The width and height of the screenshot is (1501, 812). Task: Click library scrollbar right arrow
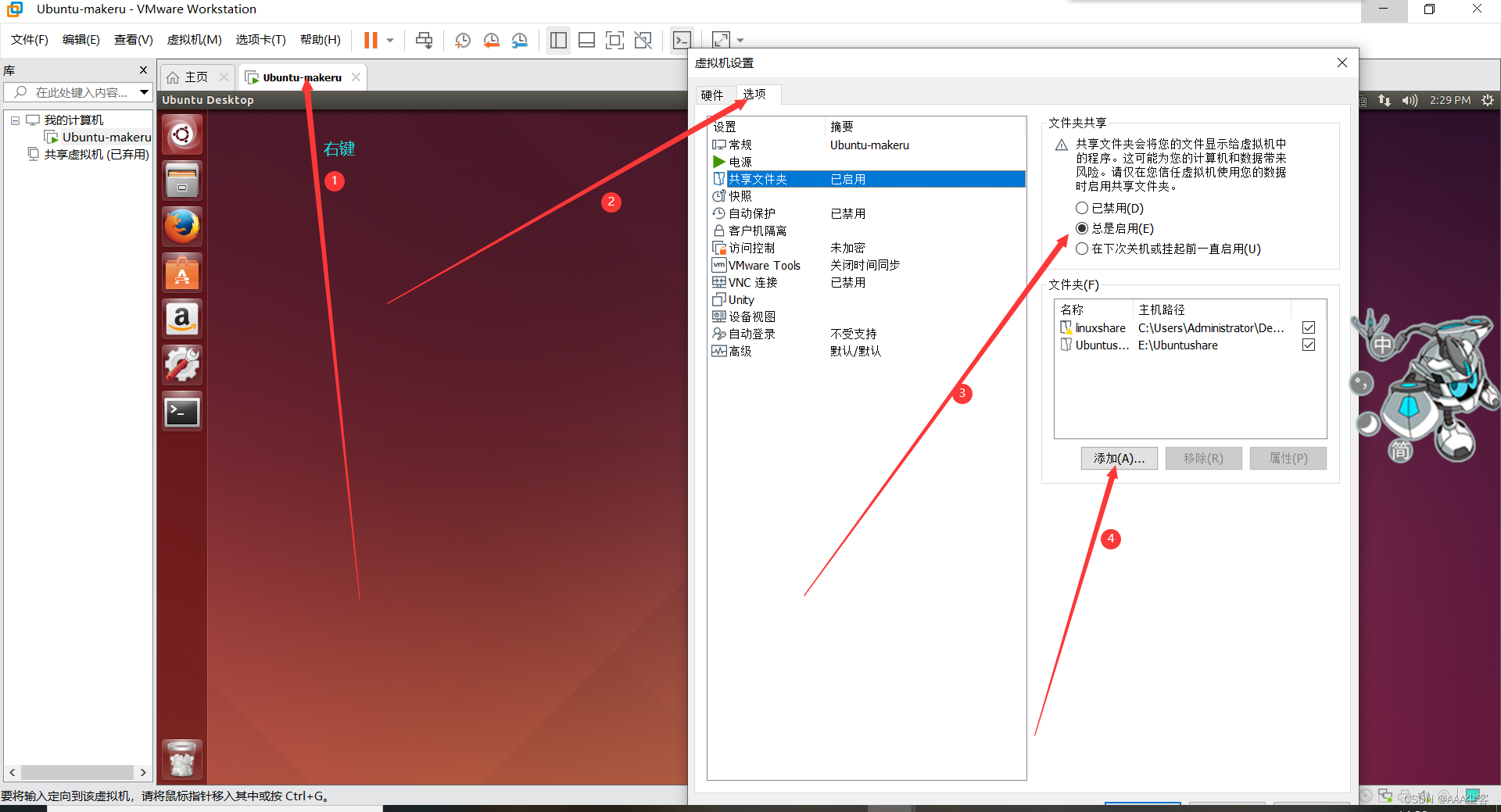point(143,772)
